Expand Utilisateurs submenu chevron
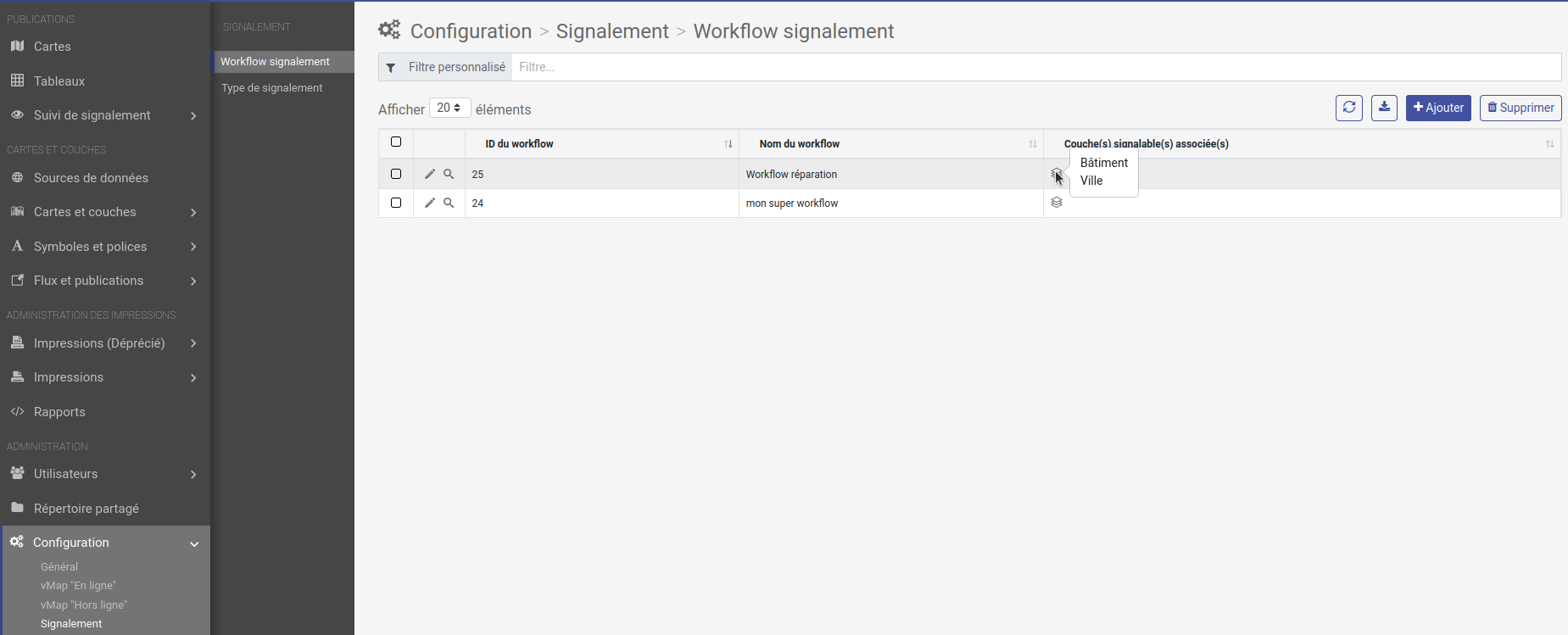The width and height of the screenshot is (1568, 635). [x=193, y=475]
